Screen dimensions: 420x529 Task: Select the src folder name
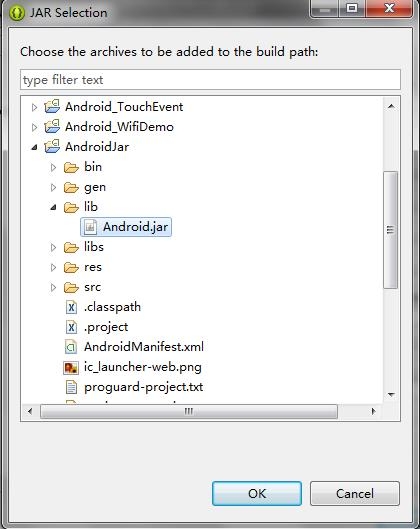point(92,287)
